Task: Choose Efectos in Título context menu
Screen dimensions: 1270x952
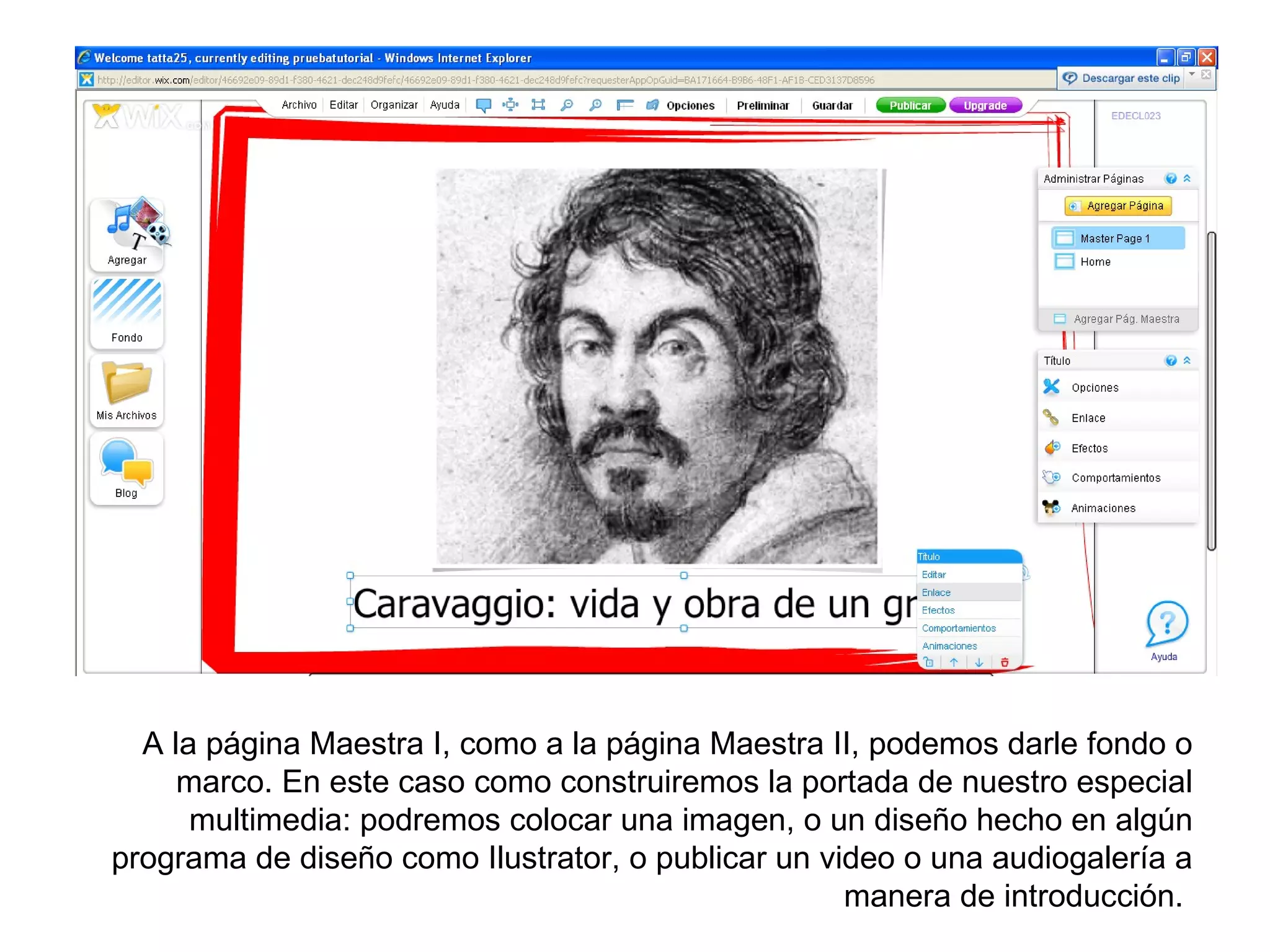Action: [x=969, y=610]
